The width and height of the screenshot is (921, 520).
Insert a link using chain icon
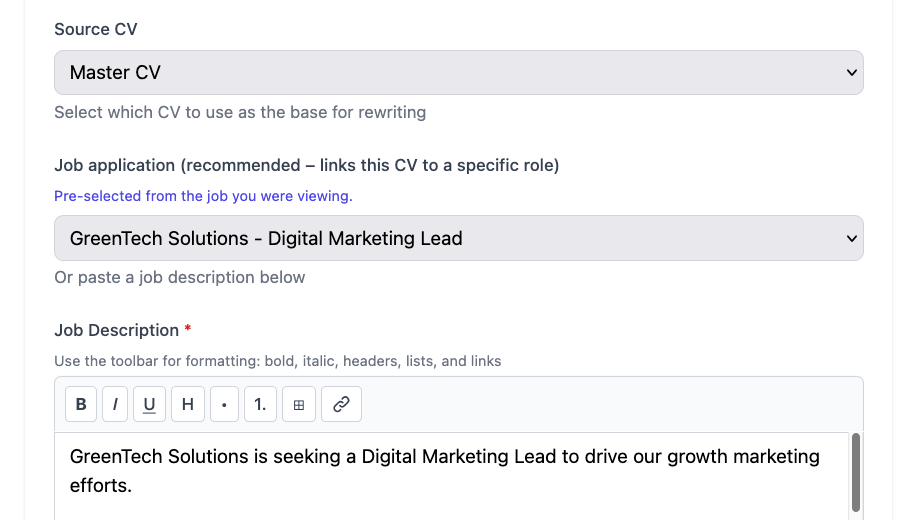pos(341,404)
